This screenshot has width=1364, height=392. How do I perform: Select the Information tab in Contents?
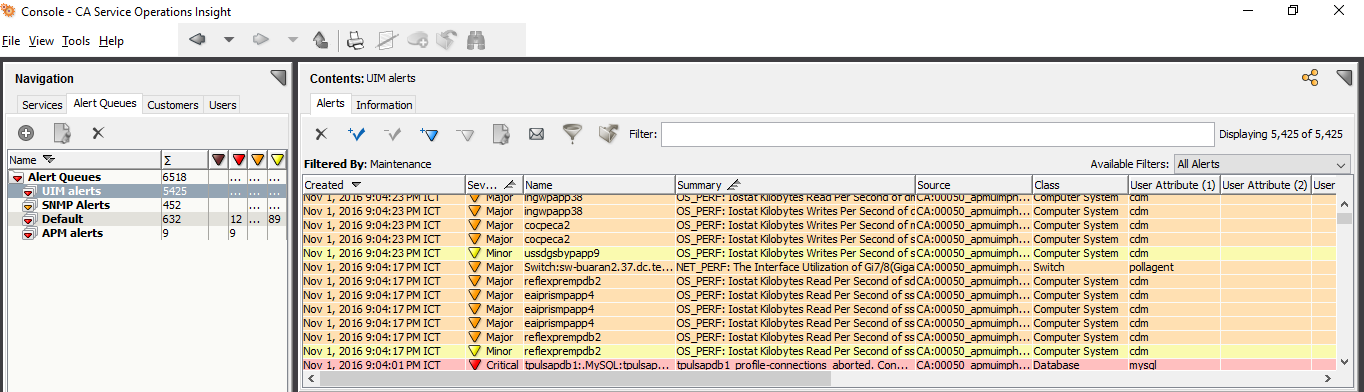pos(384,105)
